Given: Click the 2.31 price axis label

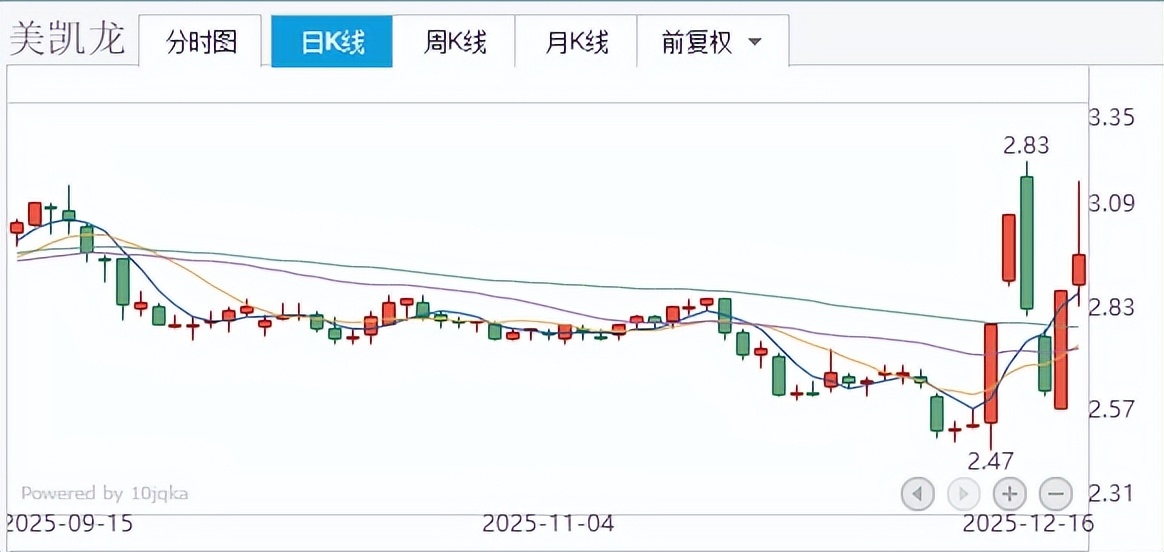Looking at the screenshot, I should (x=1111, y=493).
